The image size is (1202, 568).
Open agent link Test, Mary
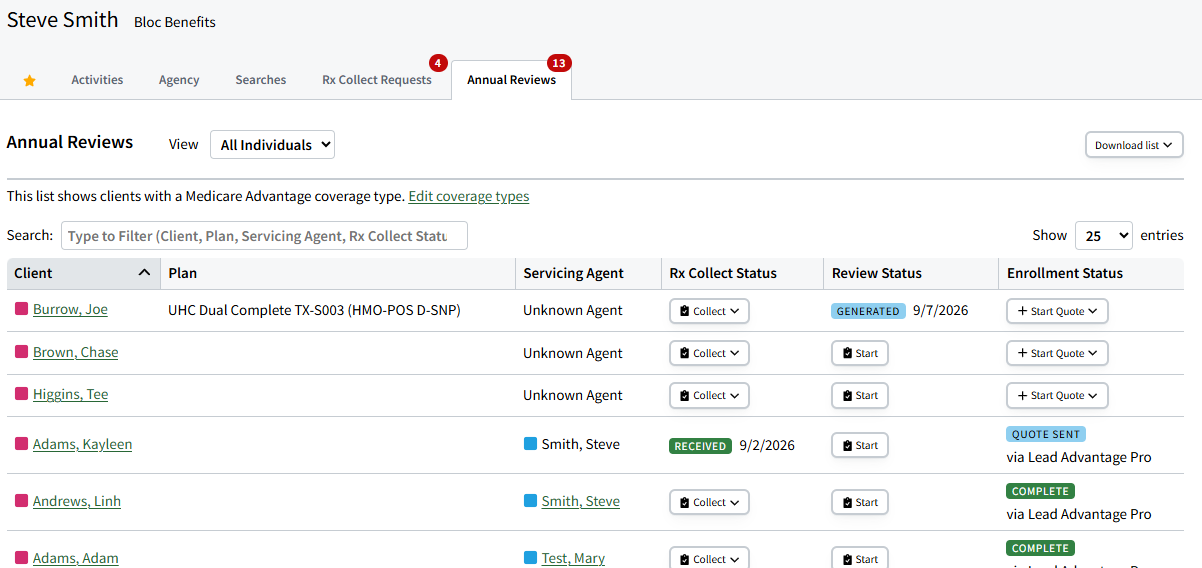coord(573,558)
